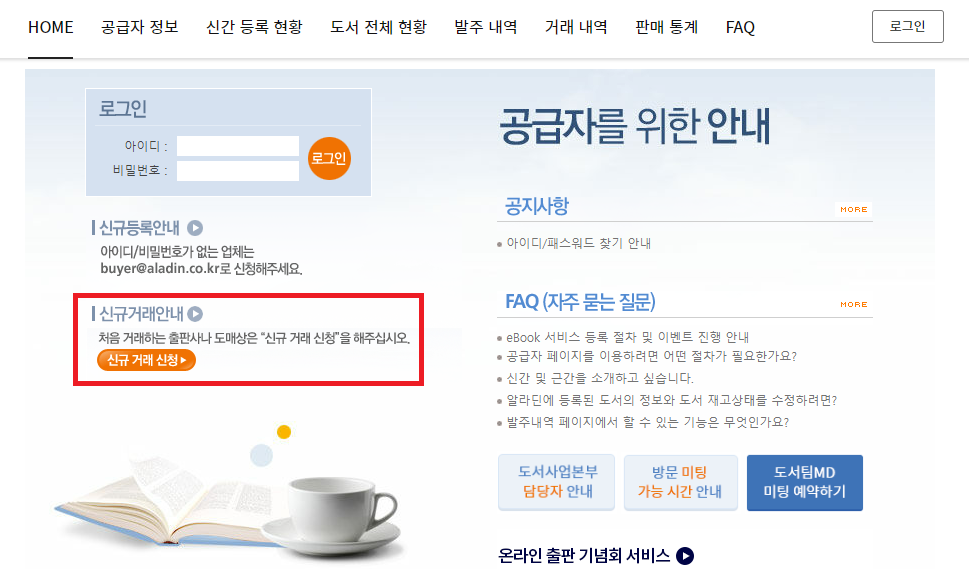The height and width of the screenshot is (579, 969).
Task: Open 판매 통계 menu item
Action: pyautogui.click(x=667, y=27)
